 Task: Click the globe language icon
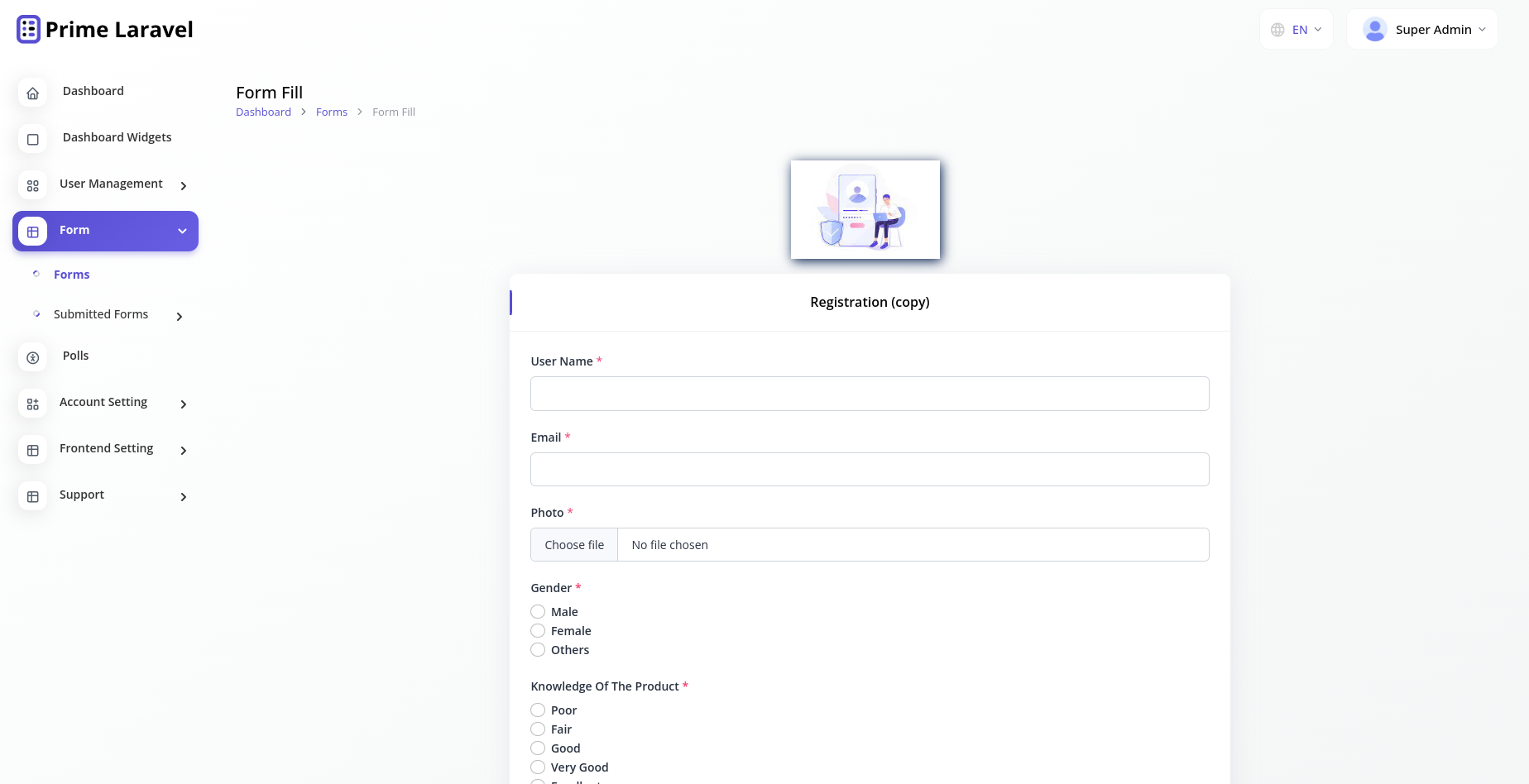coord(1276,28)
